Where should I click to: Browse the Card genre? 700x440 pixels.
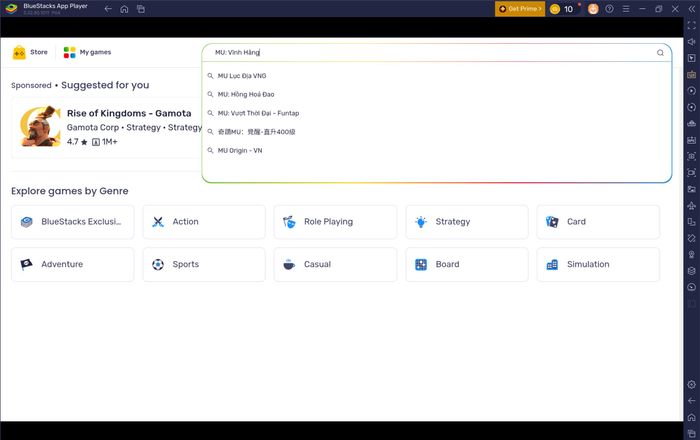click(x=598, y=222)
